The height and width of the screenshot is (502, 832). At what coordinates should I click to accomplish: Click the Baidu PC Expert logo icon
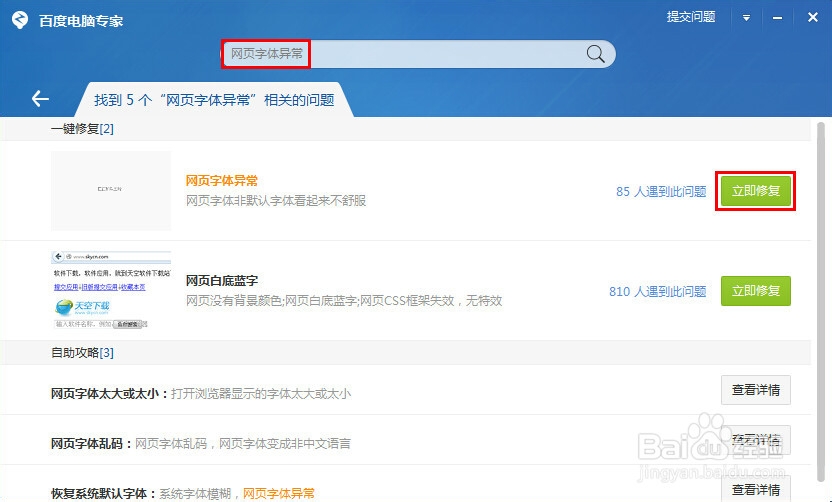pyautogui.click(x=20, y=20)
